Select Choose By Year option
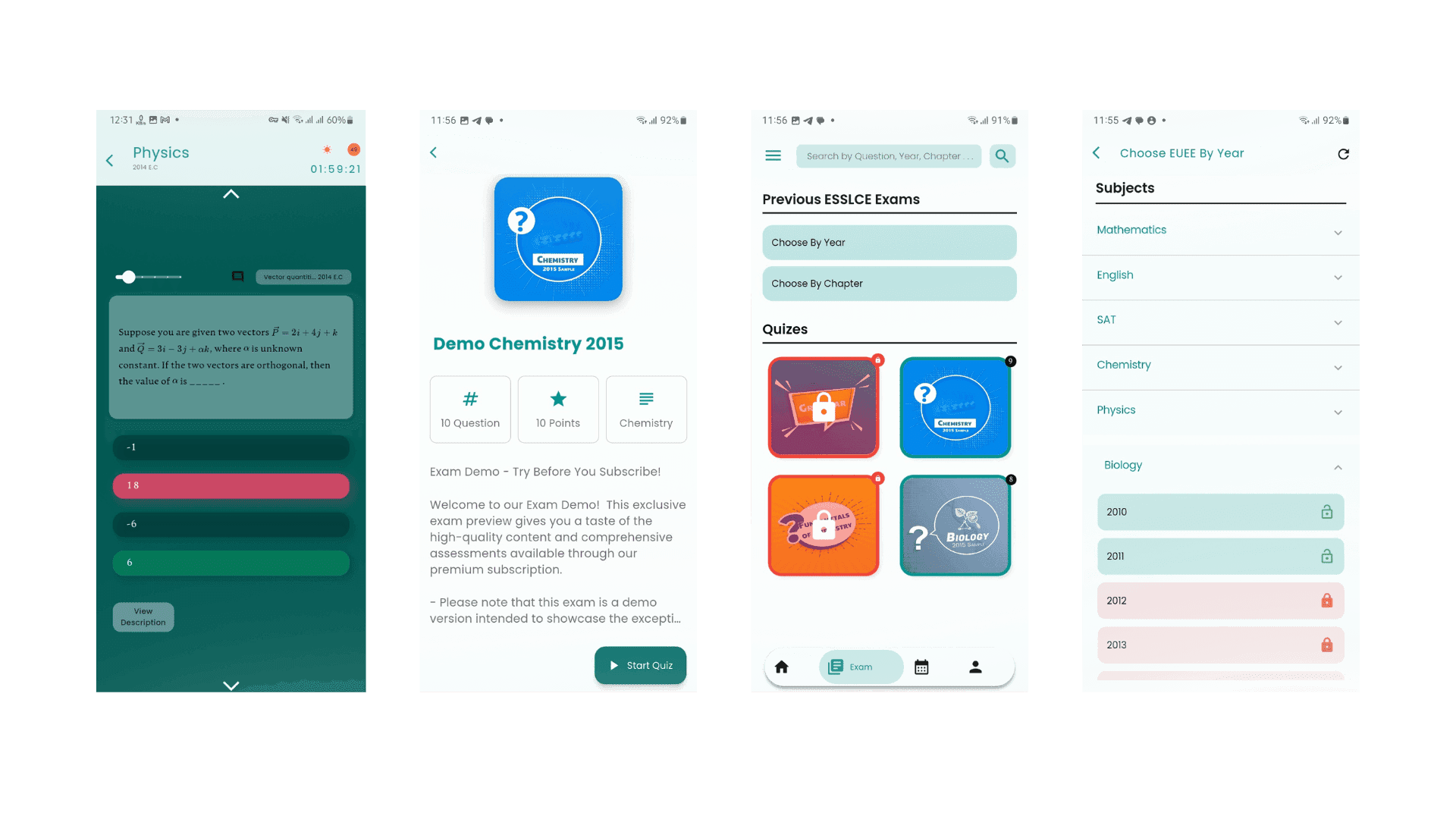Viewport: 1456px width, 819px height. (888, 242)
